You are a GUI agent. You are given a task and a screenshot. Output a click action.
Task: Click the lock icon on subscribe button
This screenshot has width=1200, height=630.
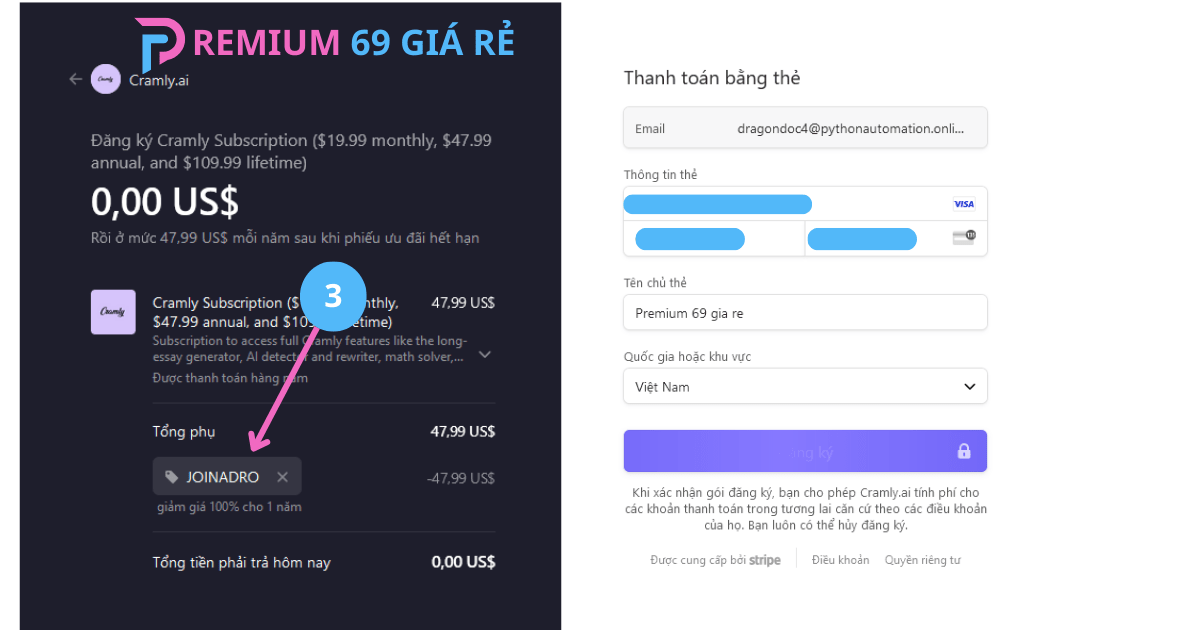[x=963, y=451]
